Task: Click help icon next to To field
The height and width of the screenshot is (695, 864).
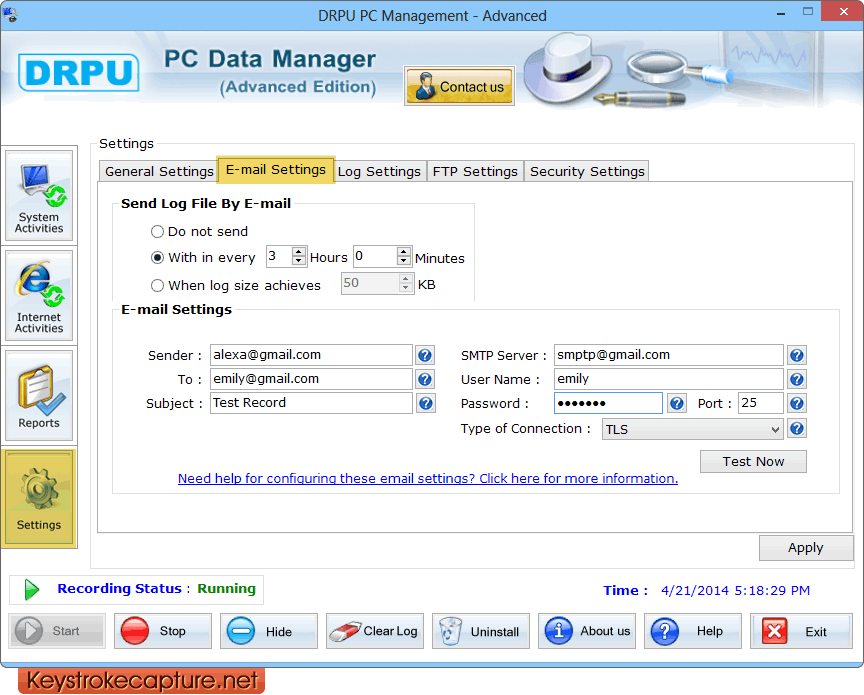Action: [425, 379]
